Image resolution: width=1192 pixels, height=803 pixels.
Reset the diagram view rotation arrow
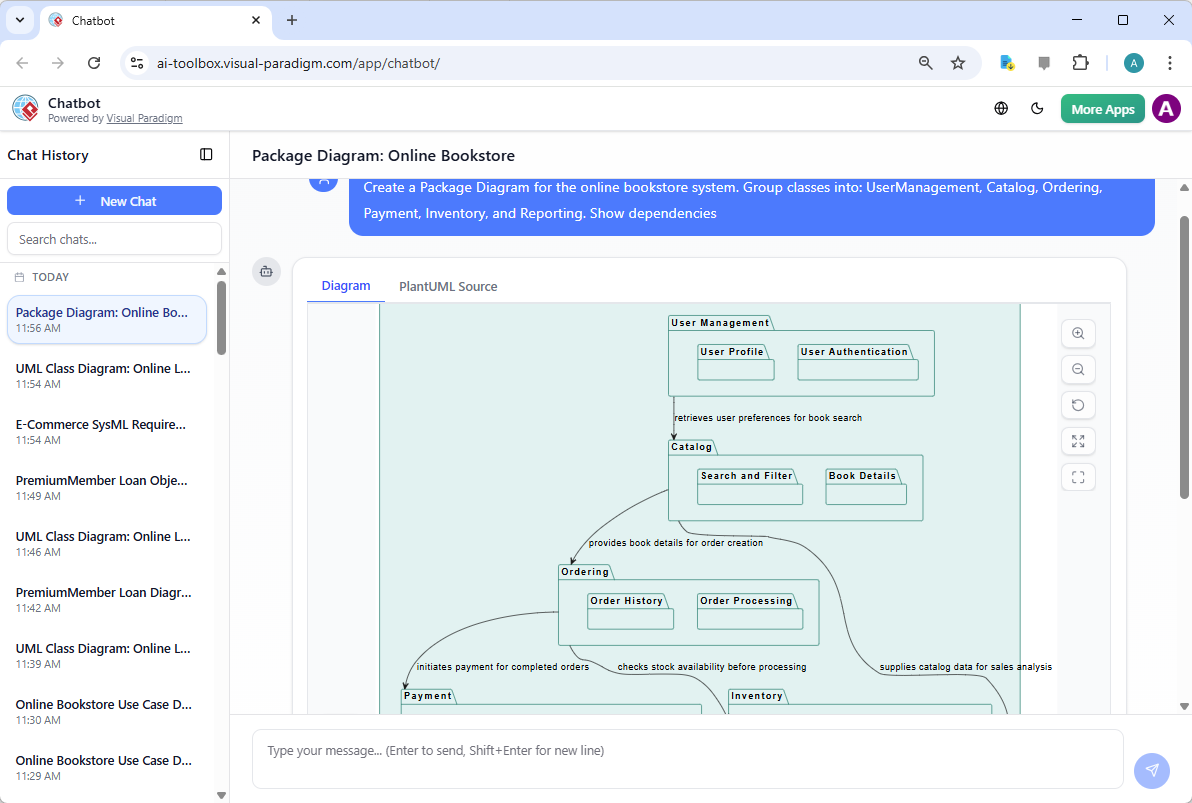pyautogui.click(x=1078, y=406)
